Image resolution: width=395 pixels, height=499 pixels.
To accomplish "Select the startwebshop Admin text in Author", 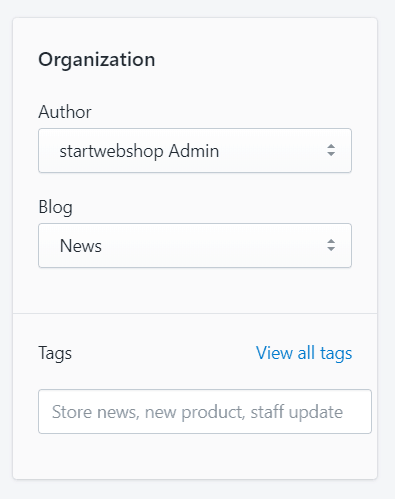I will (x=139, y=151).
